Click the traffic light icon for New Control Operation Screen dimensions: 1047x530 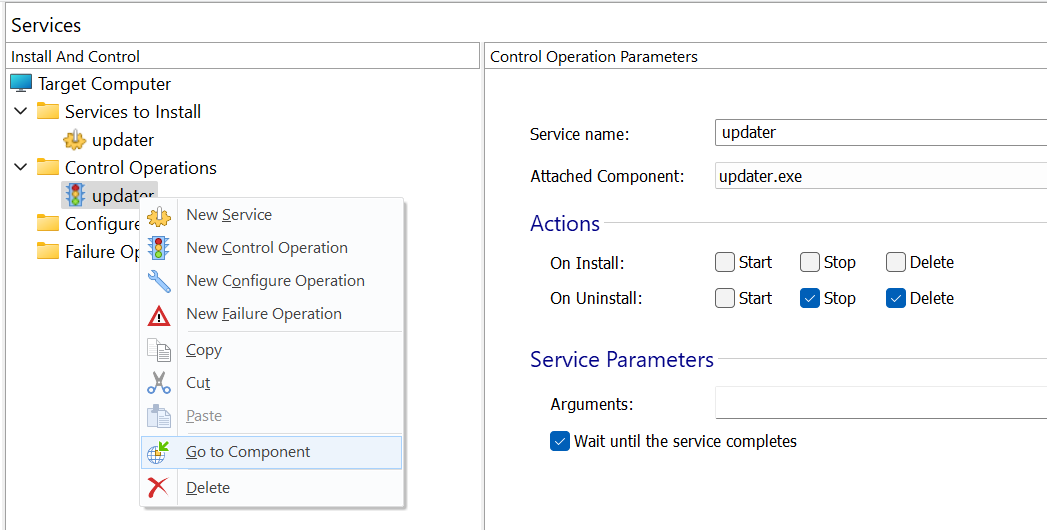[x=159, y=248]
